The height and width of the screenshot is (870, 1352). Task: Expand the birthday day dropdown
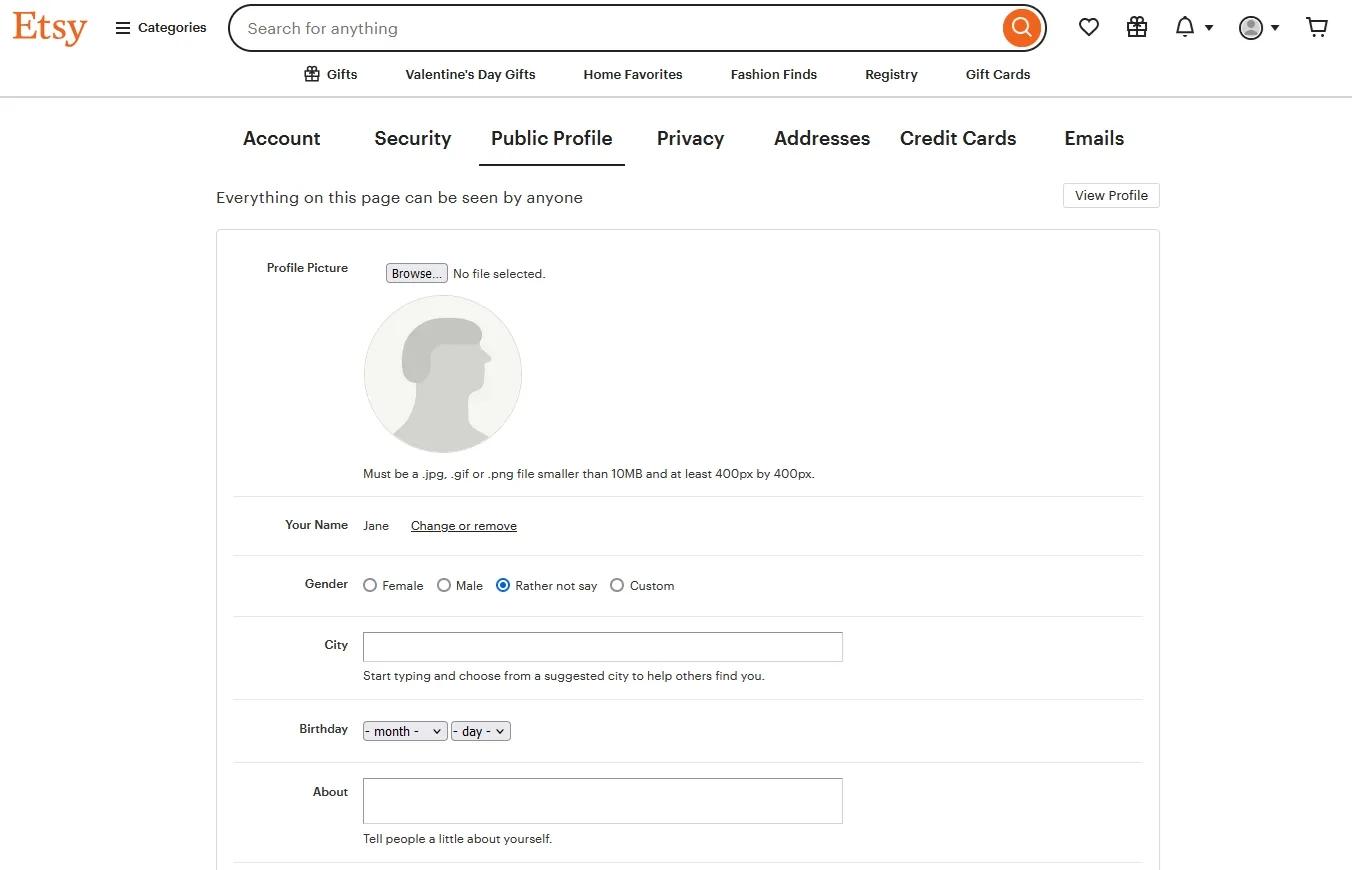pyautogui.click(x=481, y=732)
